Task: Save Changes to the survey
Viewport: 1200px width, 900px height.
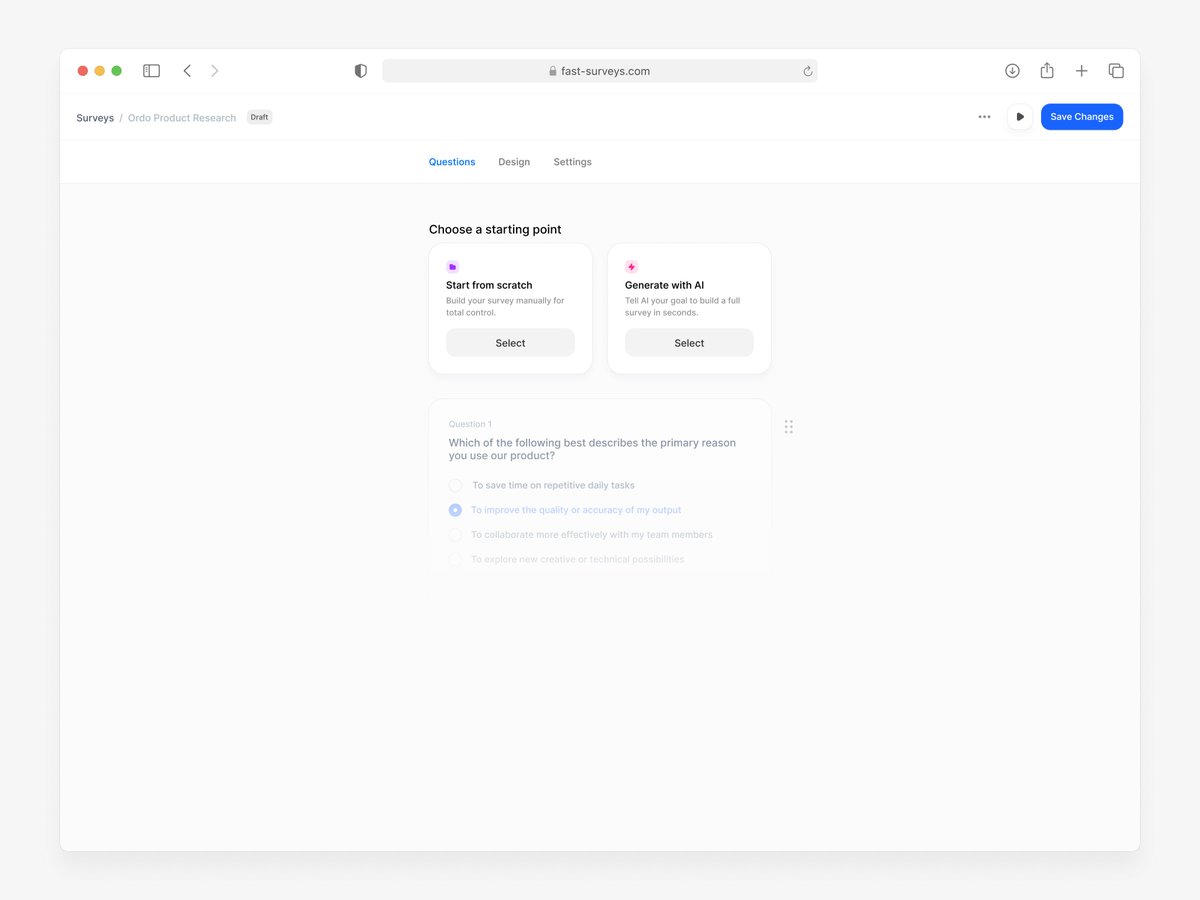Action: [1082, 117]
